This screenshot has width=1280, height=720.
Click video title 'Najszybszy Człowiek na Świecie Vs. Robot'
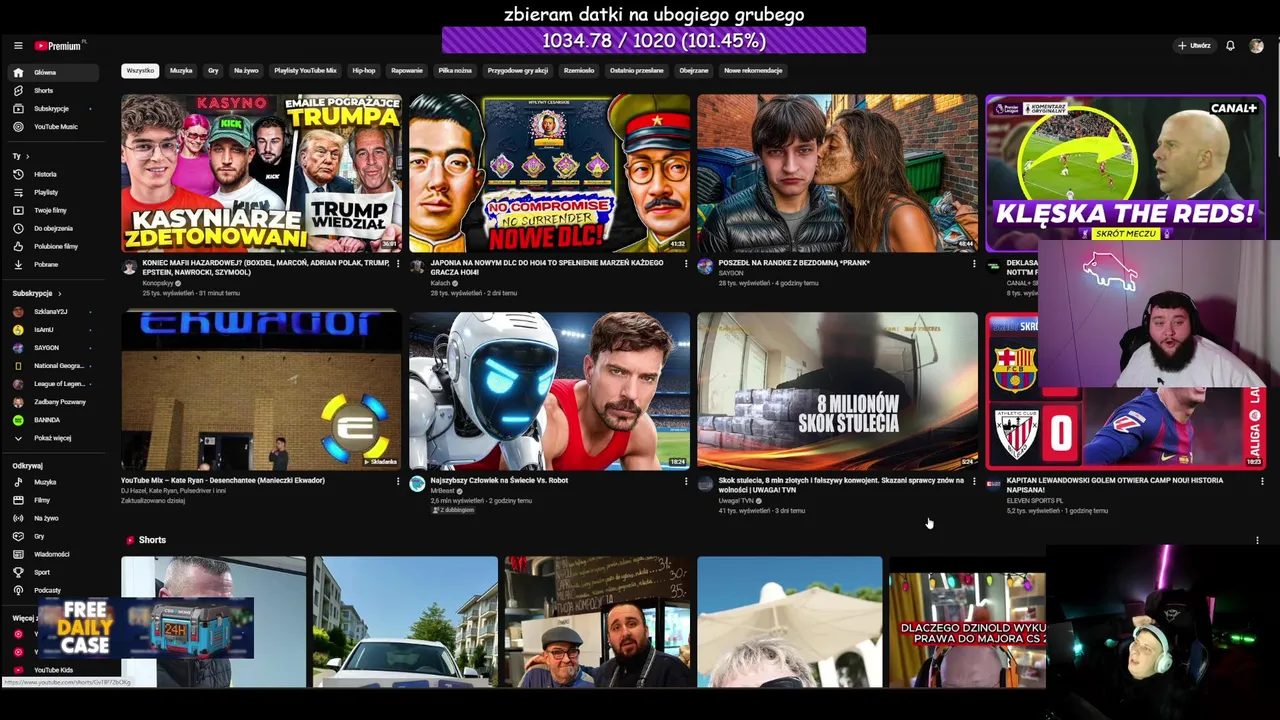(499, 480)
